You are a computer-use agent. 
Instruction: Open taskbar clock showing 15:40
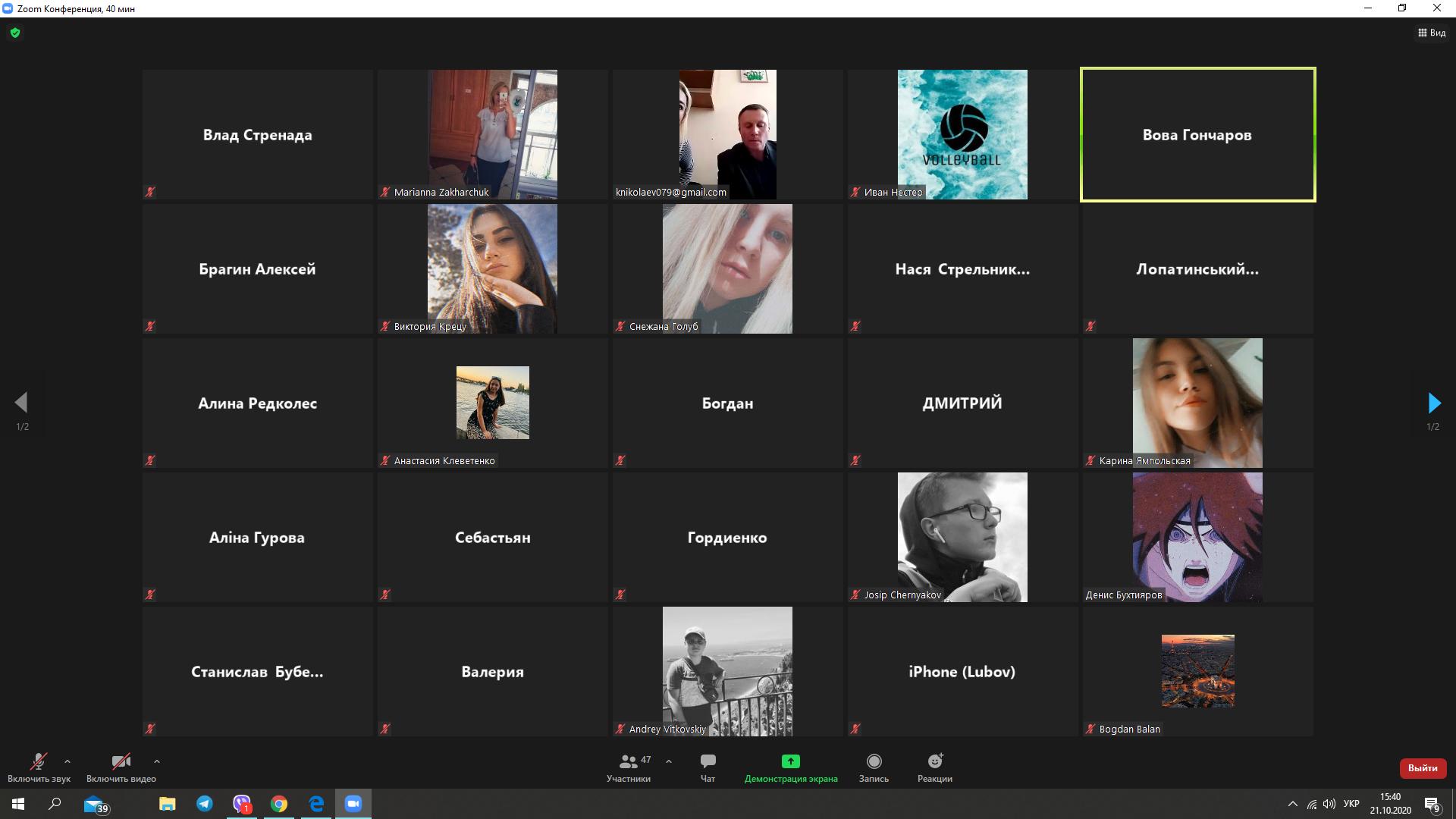tap(1390, 804)
